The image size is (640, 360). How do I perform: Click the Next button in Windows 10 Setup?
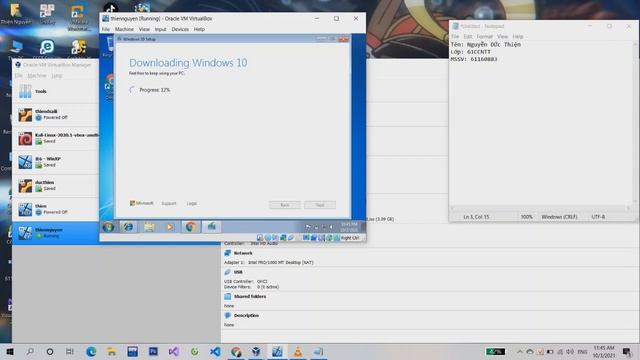coord(320,205)
